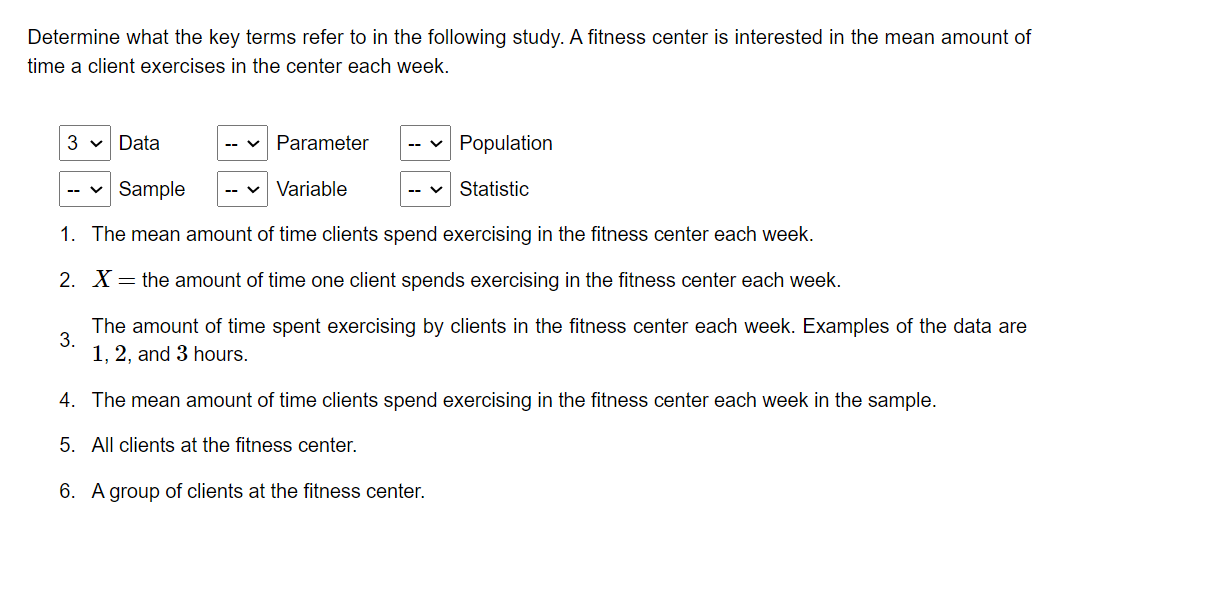Click the chevron arrow on the Variable selector
1227x613 pixels.
(254, 189)
